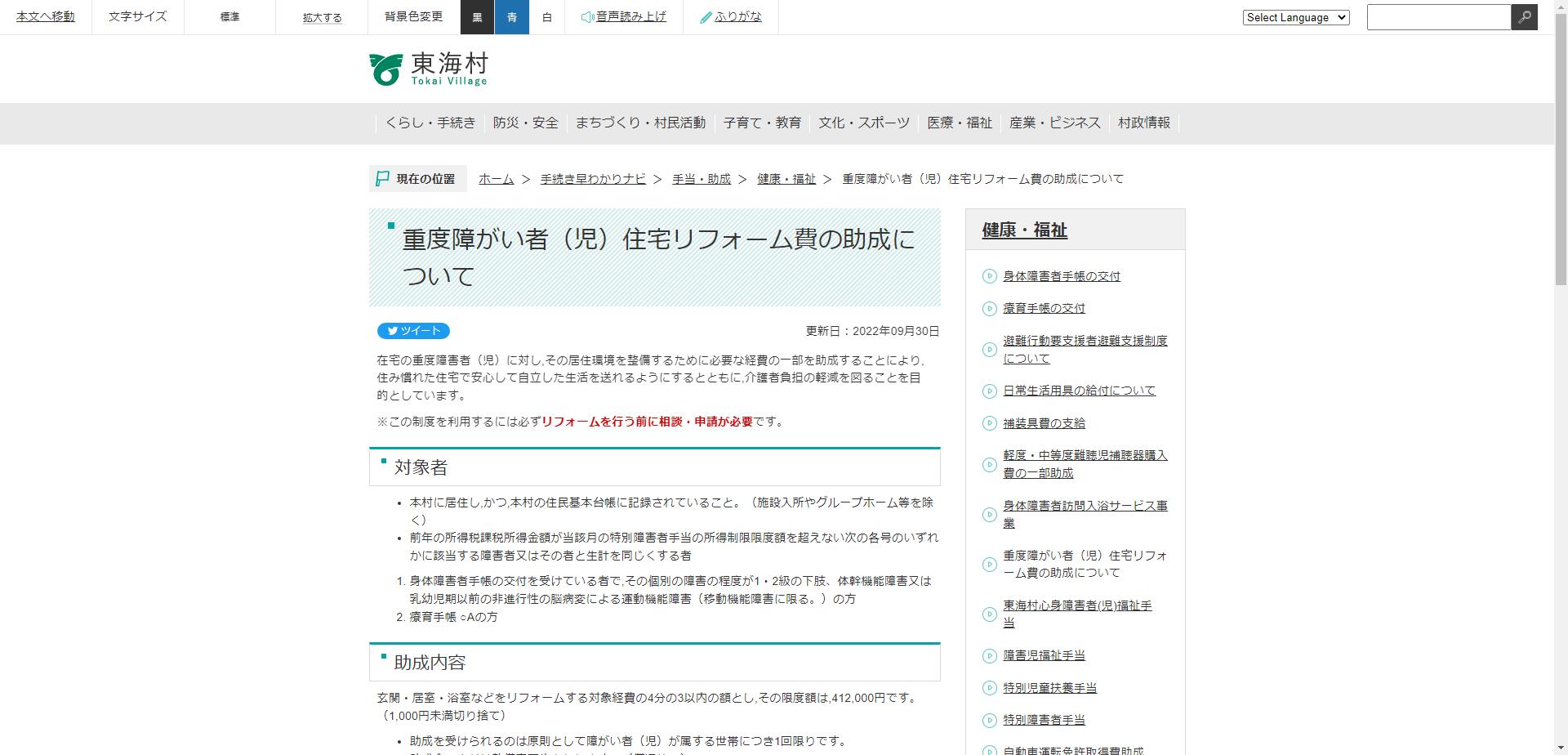Open 医療・福祉 menu
The width and height of the screenshot is (1568, 755).
point(960,123)
